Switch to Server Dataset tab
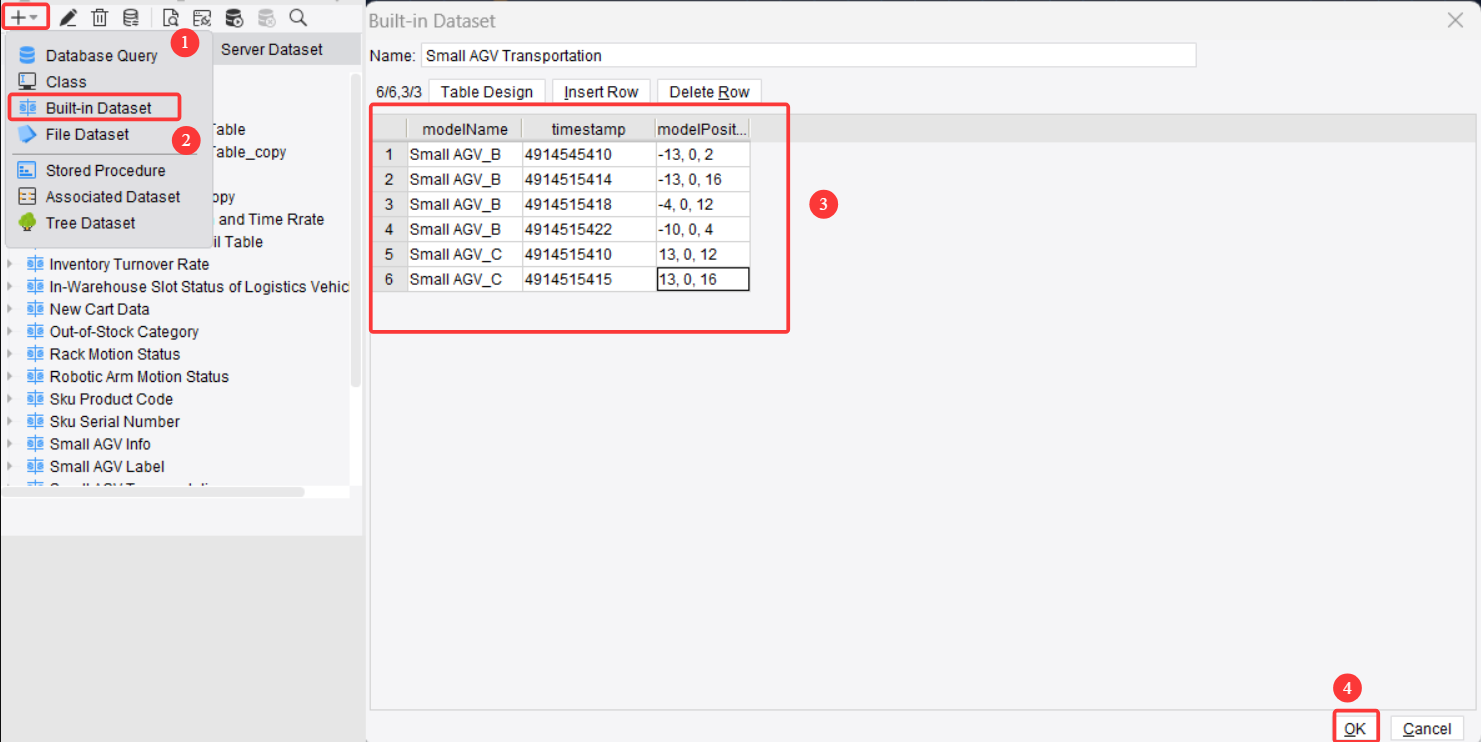1481x742 pixels. 272,49
